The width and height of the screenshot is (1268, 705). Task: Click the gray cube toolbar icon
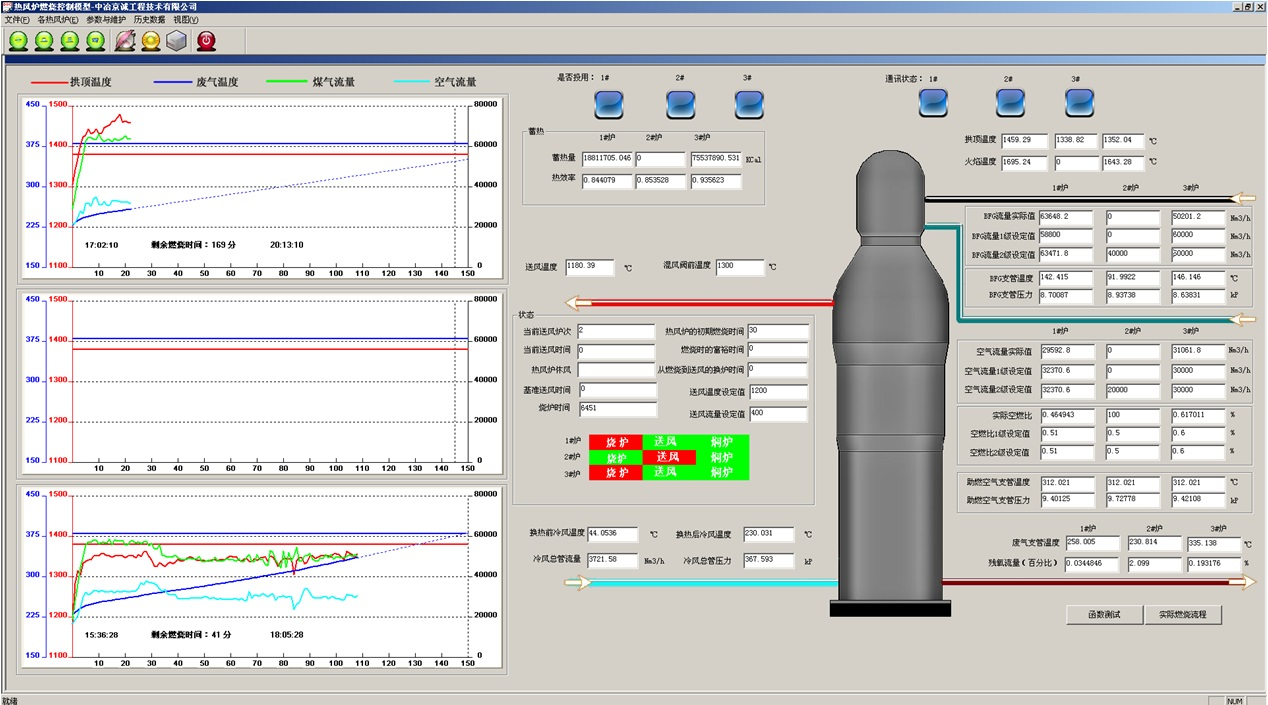(176, 41)
